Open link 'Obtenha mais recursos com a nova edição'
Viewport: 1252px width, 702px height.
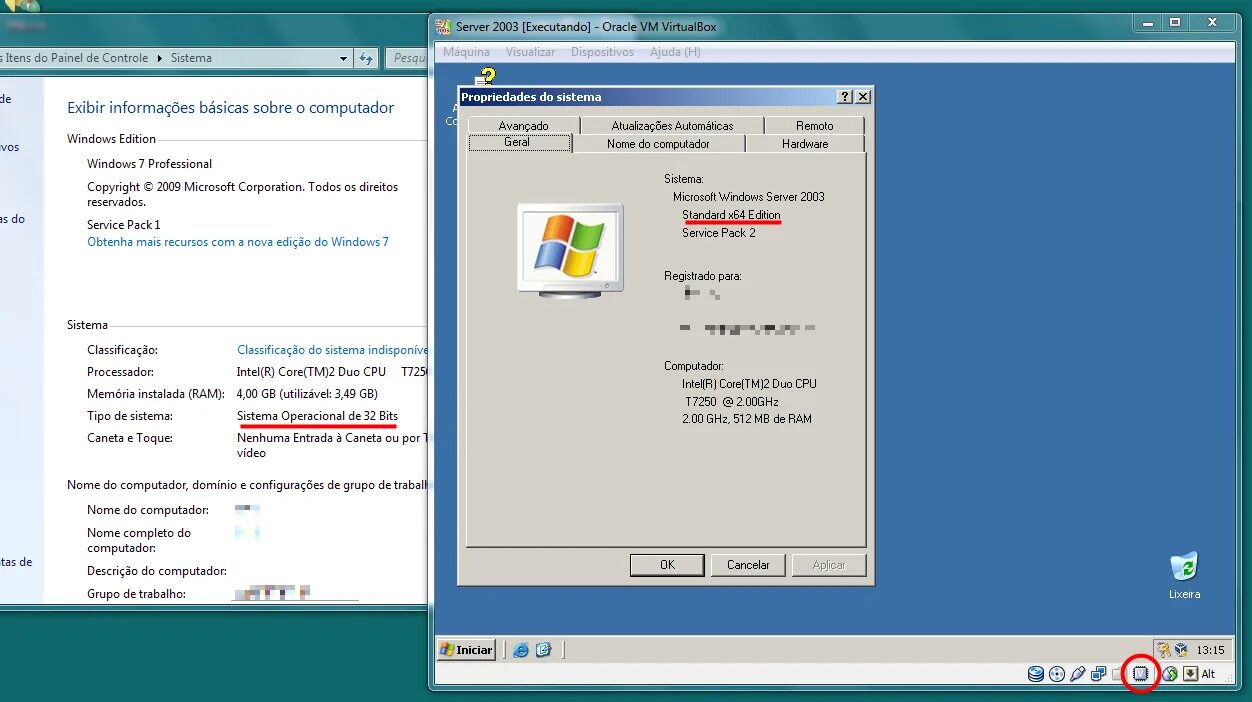[x=238, y=242]
